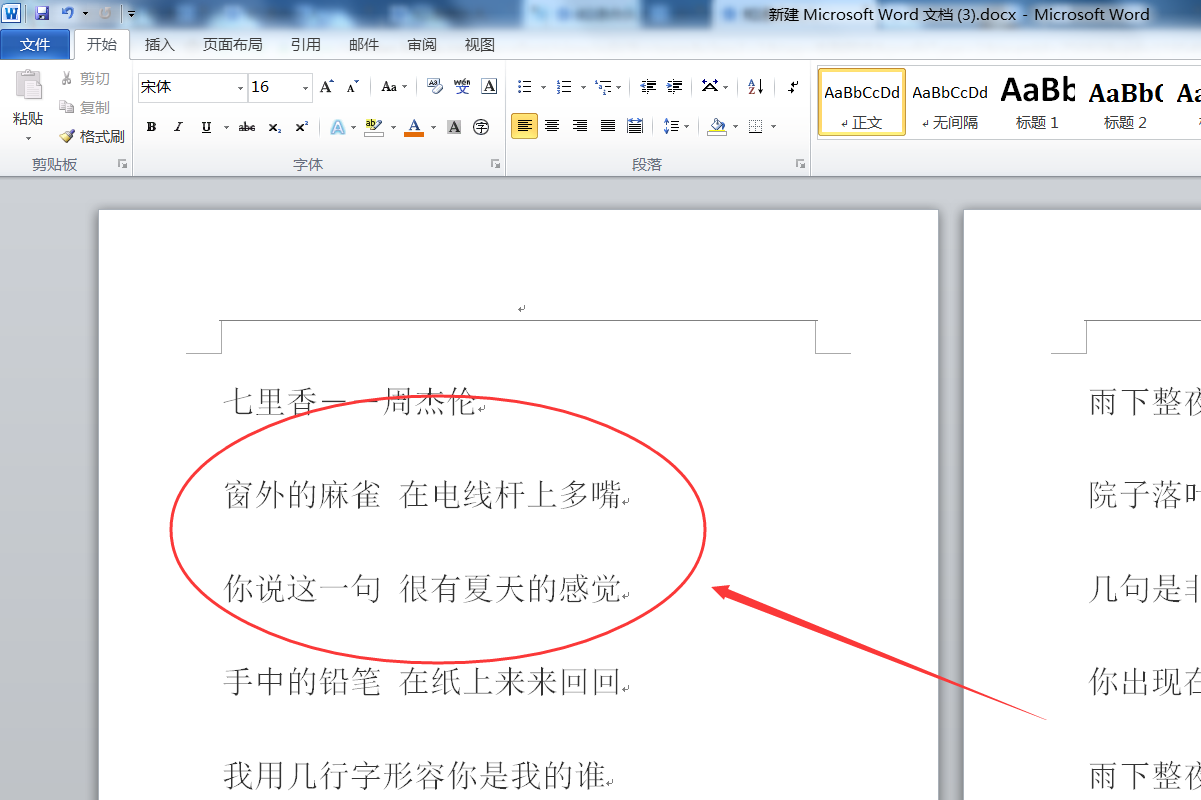Image resolution: width=1201 pixels, height=800 pixels.
Task: Open the Clipboard (剪贴板) dialog launcher
Action: 123,164
